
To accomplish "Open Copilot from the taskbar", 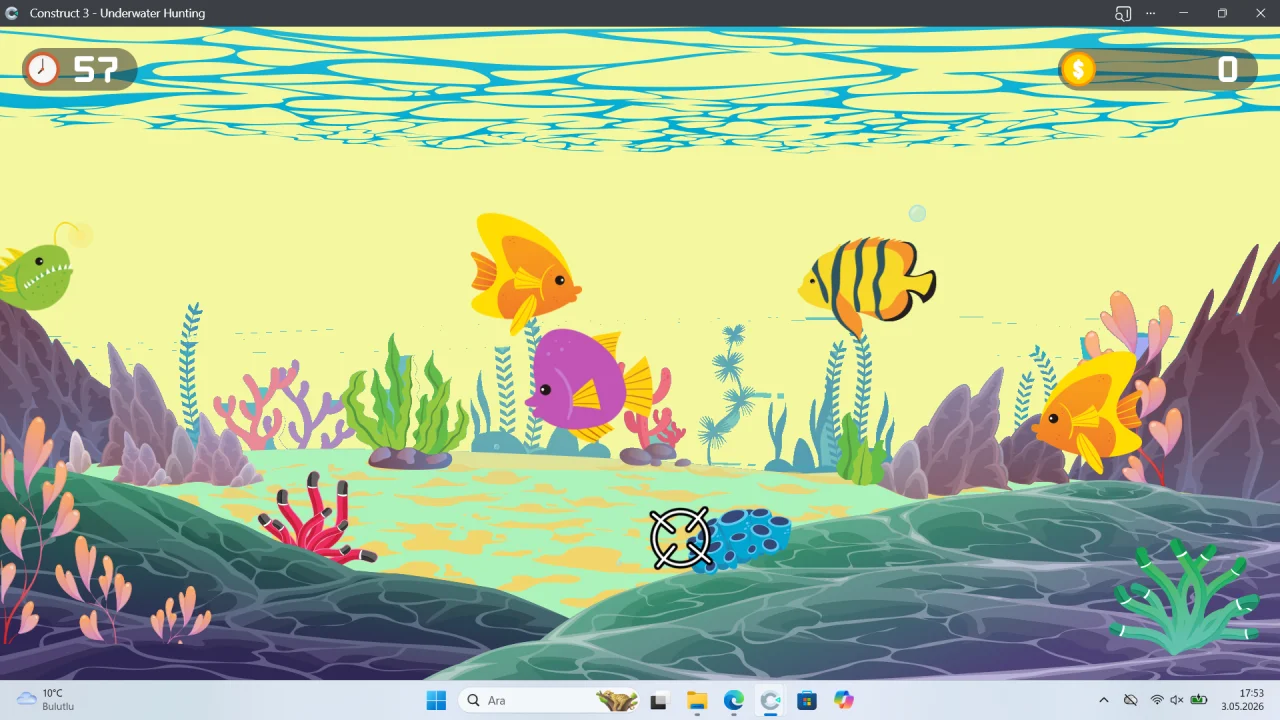I will pos(844,701).
